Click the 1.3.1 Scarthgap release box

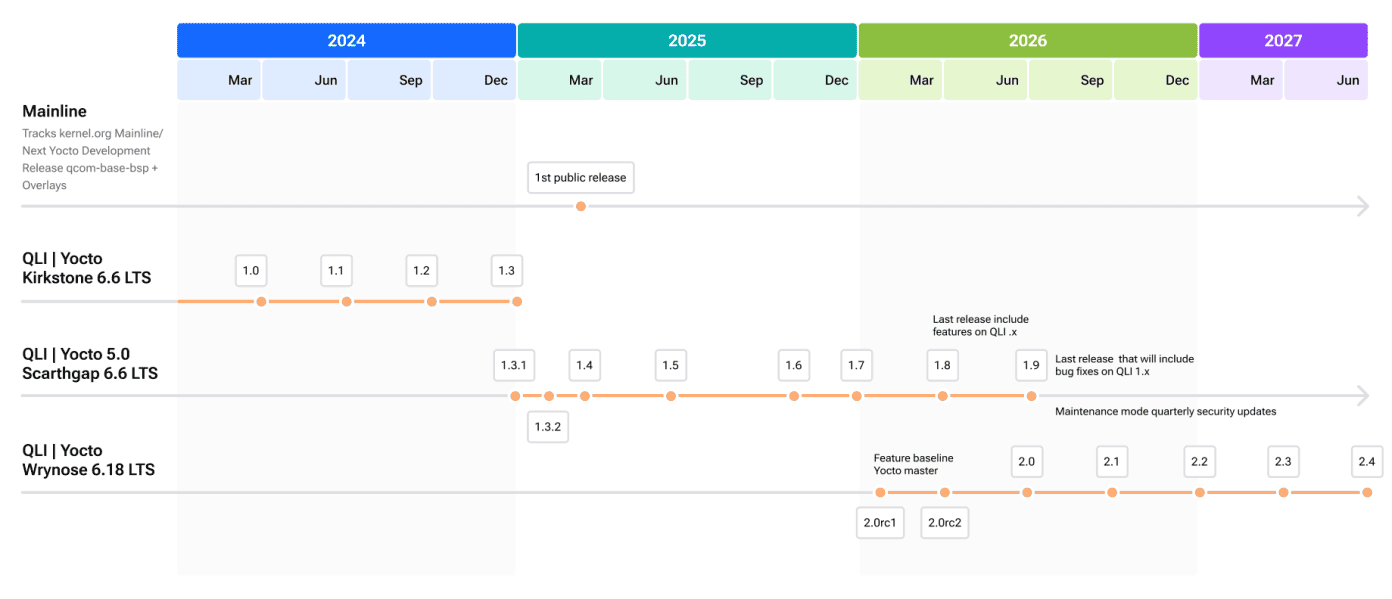click(x=513, y=365)
